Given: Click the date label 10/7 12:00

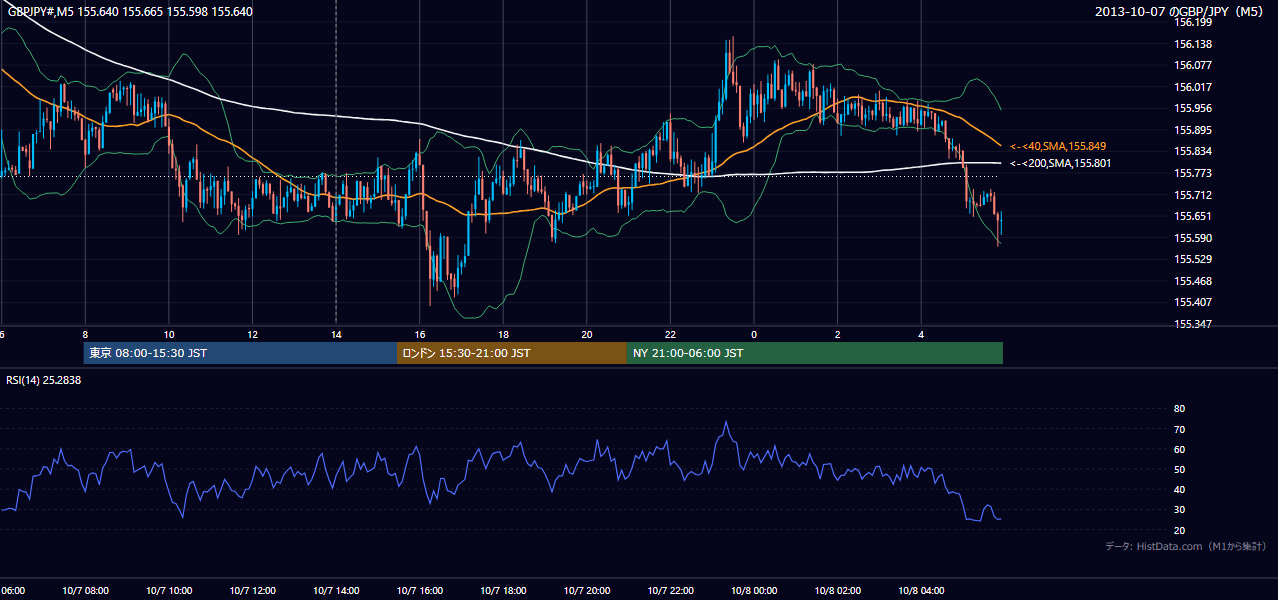Looking at the screenshot, I should tap(253, 591).
